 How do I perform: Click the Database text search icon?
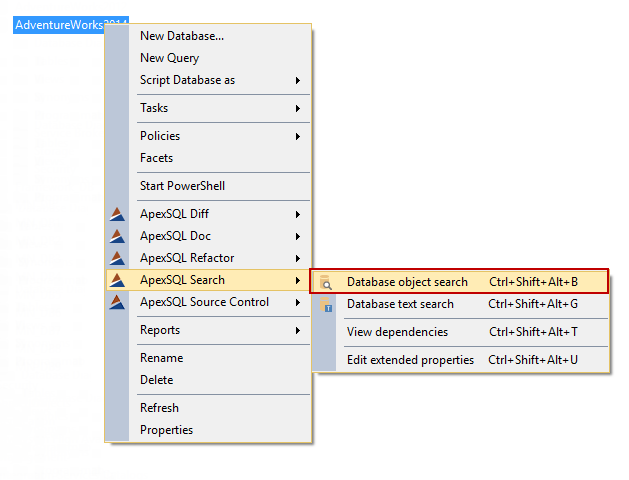(x=326, y=304)
